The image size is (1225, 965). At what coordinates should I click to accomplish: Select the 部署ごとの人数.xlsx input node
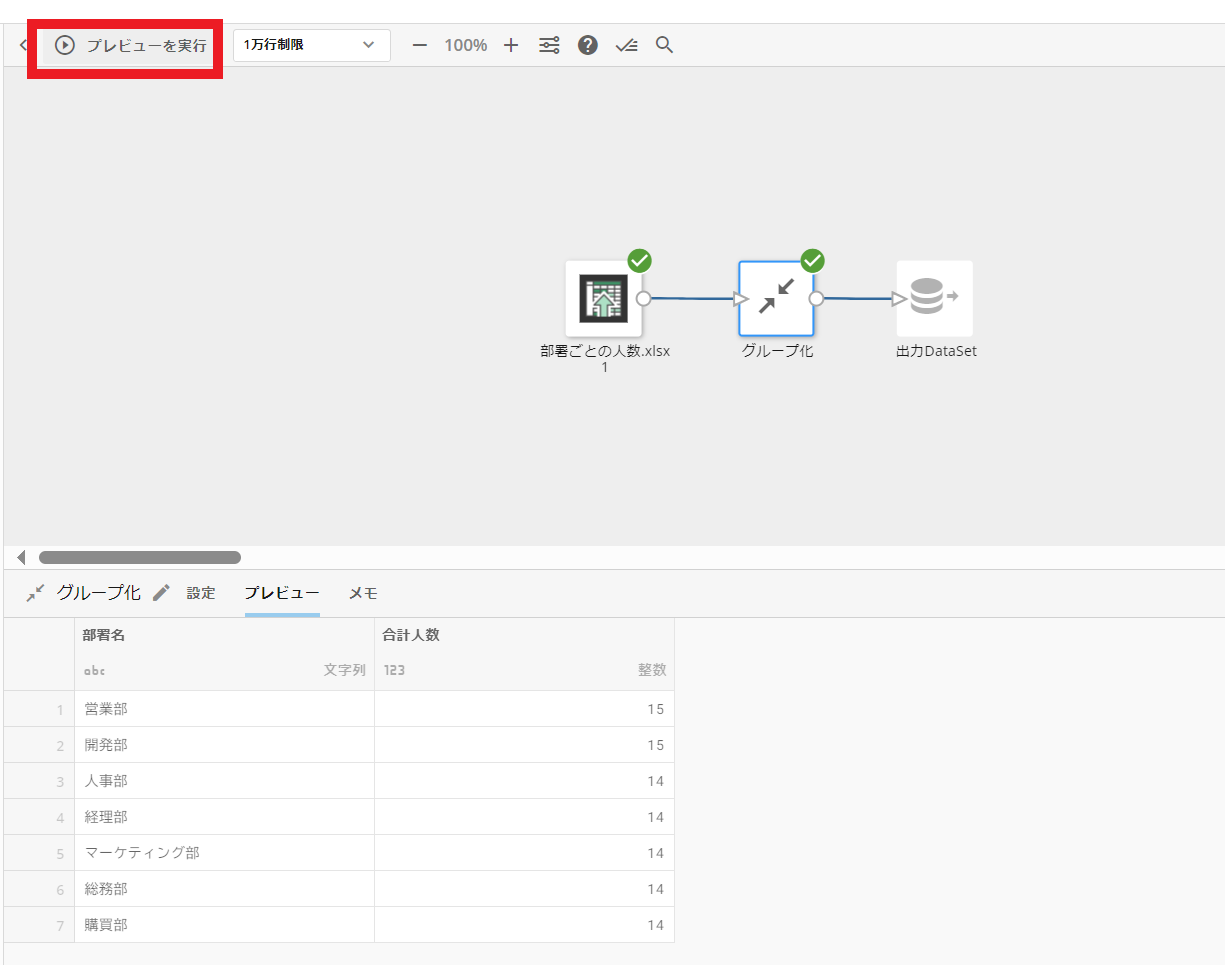[603, 299]
